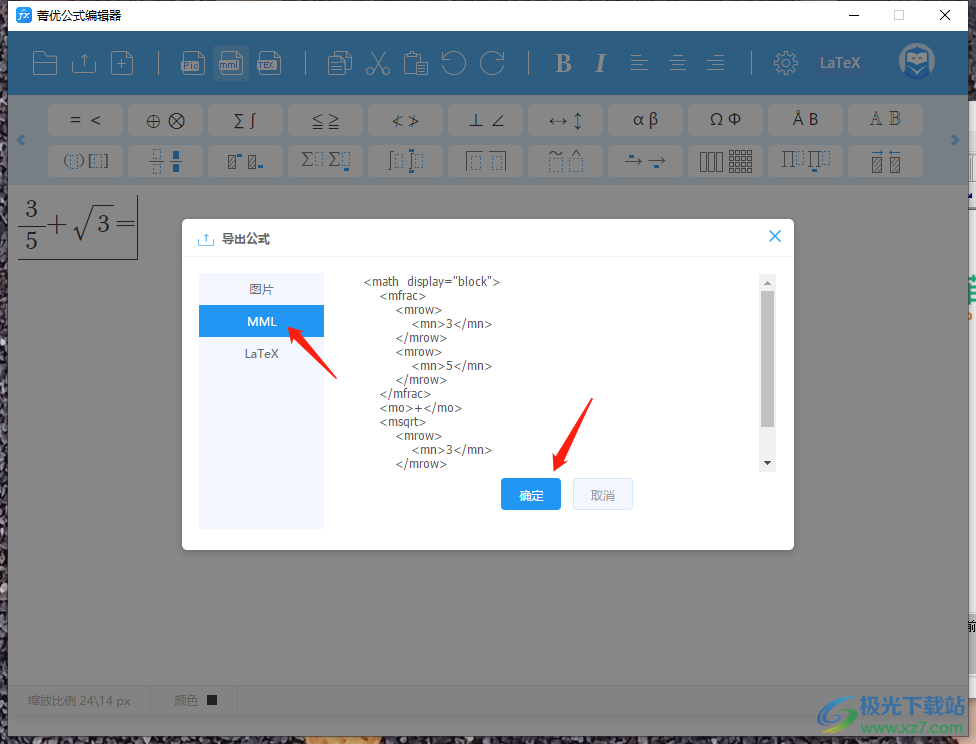Open the α β Greek lowercase palette

(x=645, y=120)
